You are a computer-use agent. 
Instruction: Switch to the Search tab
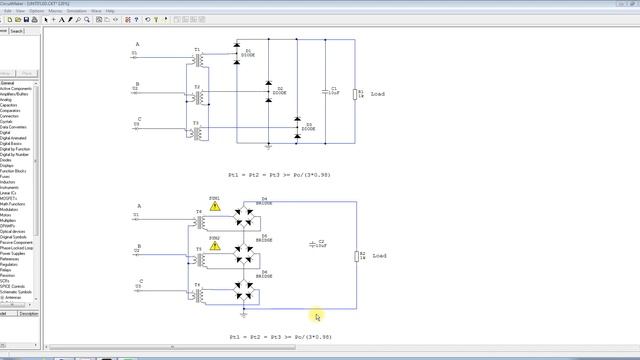pos(16,31)
